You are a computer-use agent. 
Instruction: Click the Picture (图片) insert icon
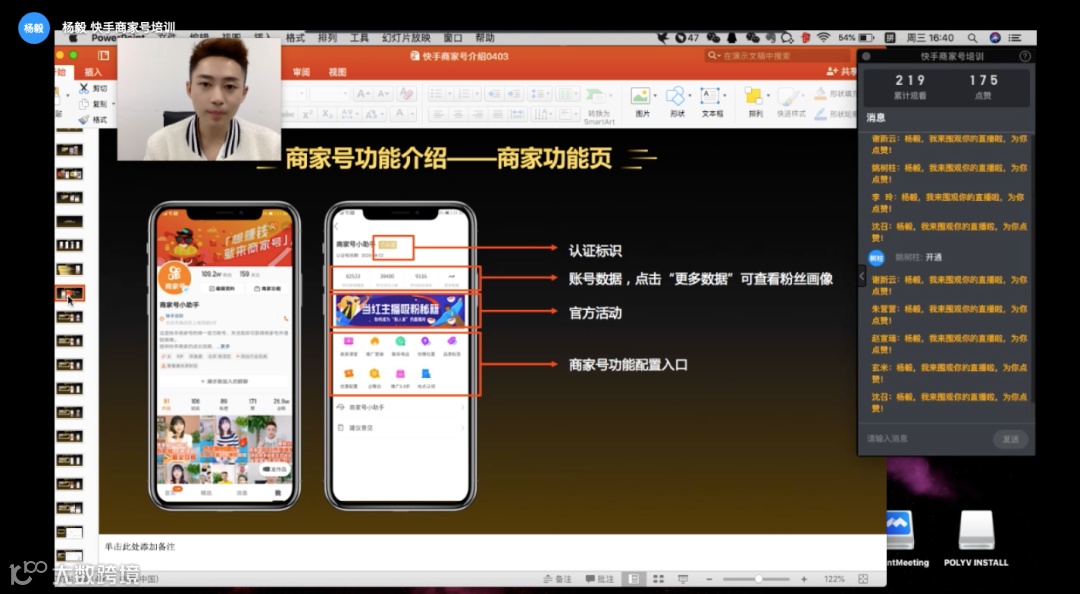click(640, 96)
